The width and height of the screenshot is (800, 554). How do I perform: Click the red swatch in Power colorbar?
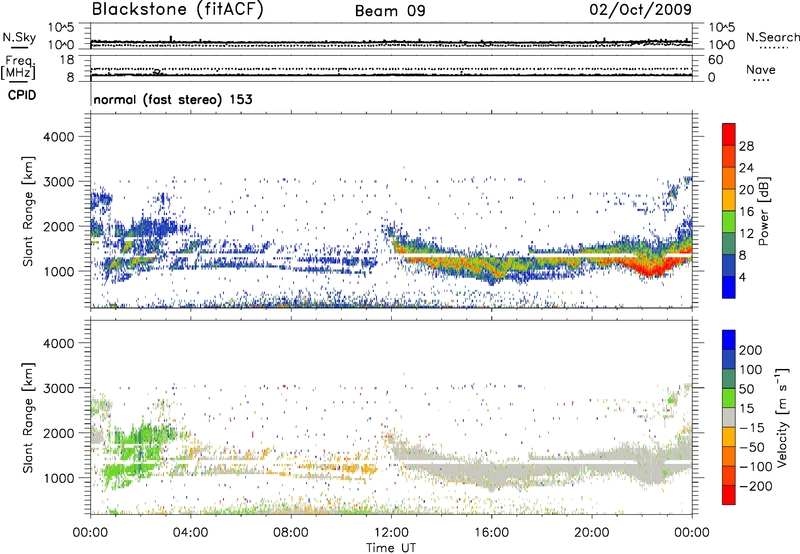pos(729,134)
